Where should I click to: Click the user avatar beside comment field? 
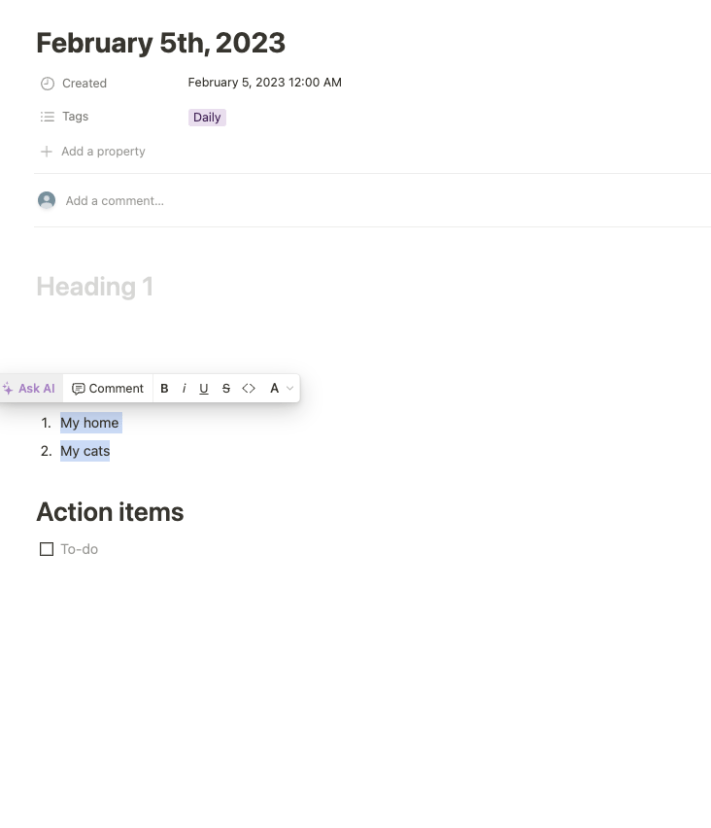[x=46, y=200]
